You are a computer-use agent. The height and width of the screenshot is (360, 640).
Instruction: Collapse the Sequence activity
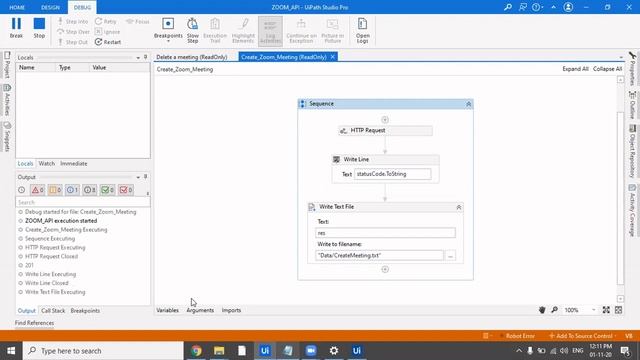pos(469,104)
